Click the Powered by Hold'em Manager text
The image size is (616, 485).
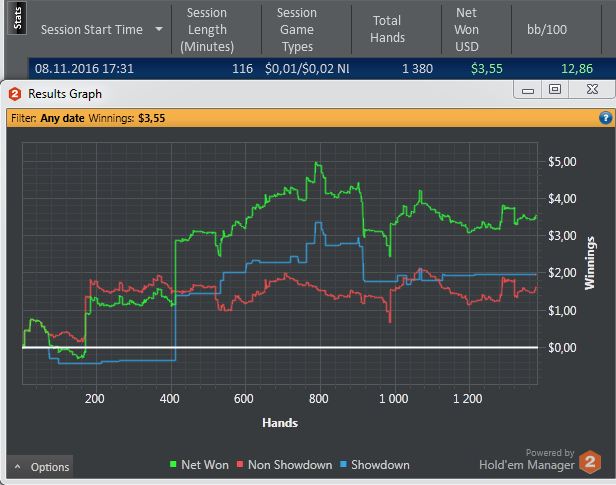coord(527,459)
